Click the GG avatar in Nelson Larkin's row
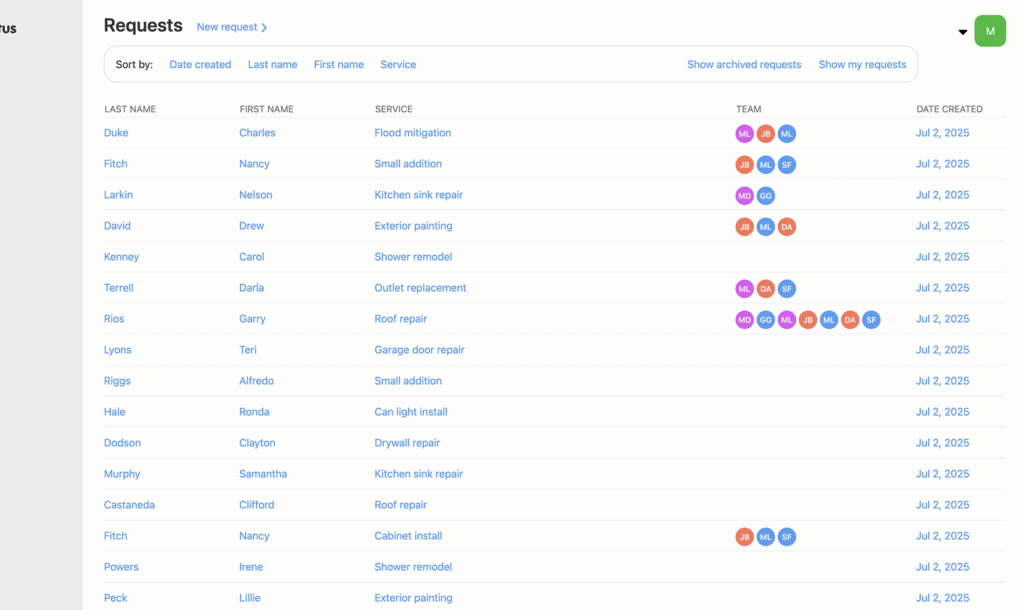Screen dimensions: 1024x610 click(x=765, y=196)
